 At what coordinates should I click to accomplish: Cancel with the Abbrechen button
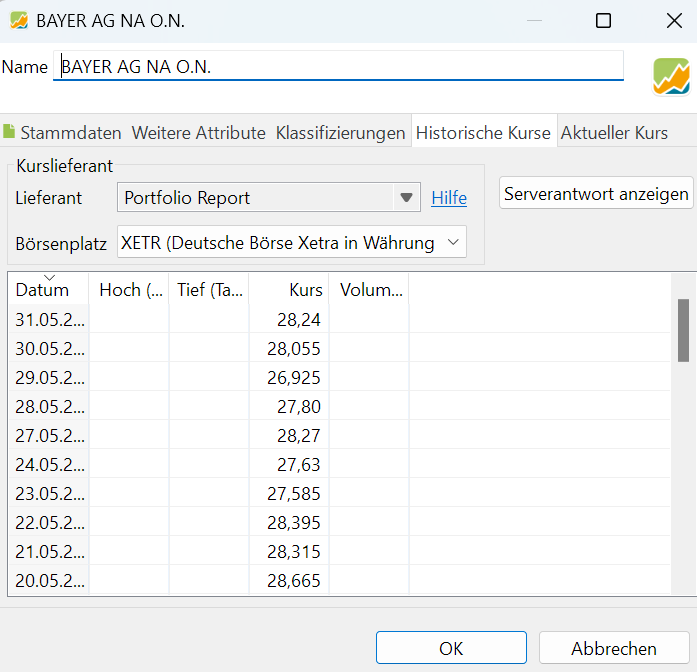[x=614, y=648]
